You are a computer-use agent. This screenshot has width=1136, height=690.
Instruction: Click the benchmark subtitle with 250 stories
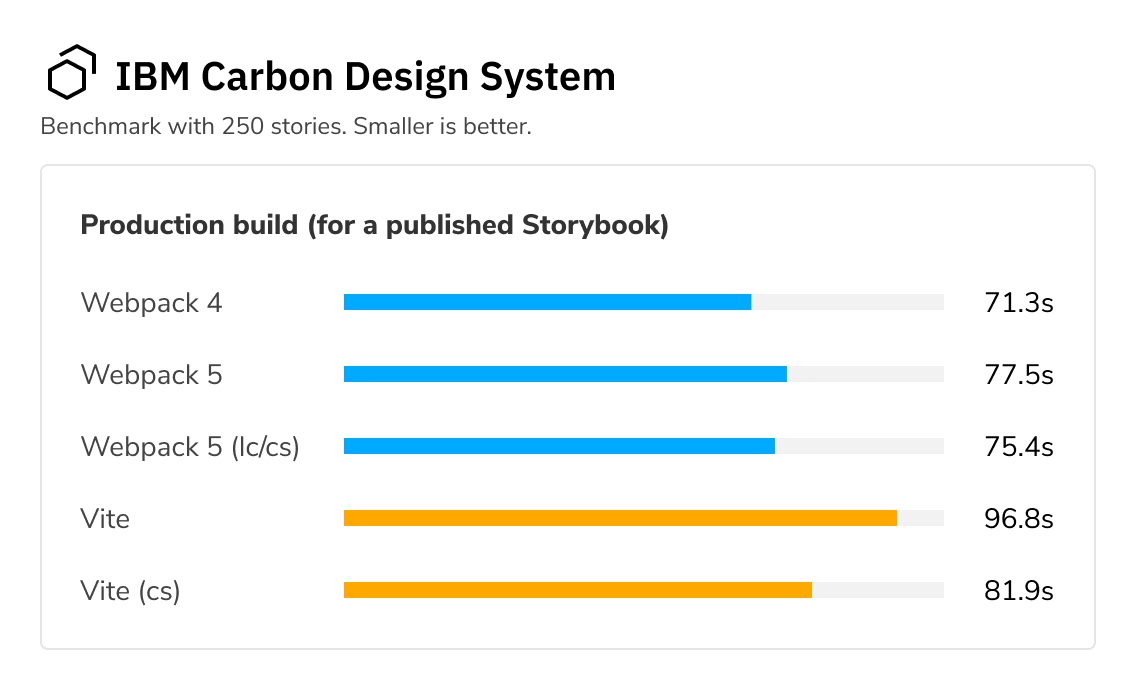[x=286, y=126]
